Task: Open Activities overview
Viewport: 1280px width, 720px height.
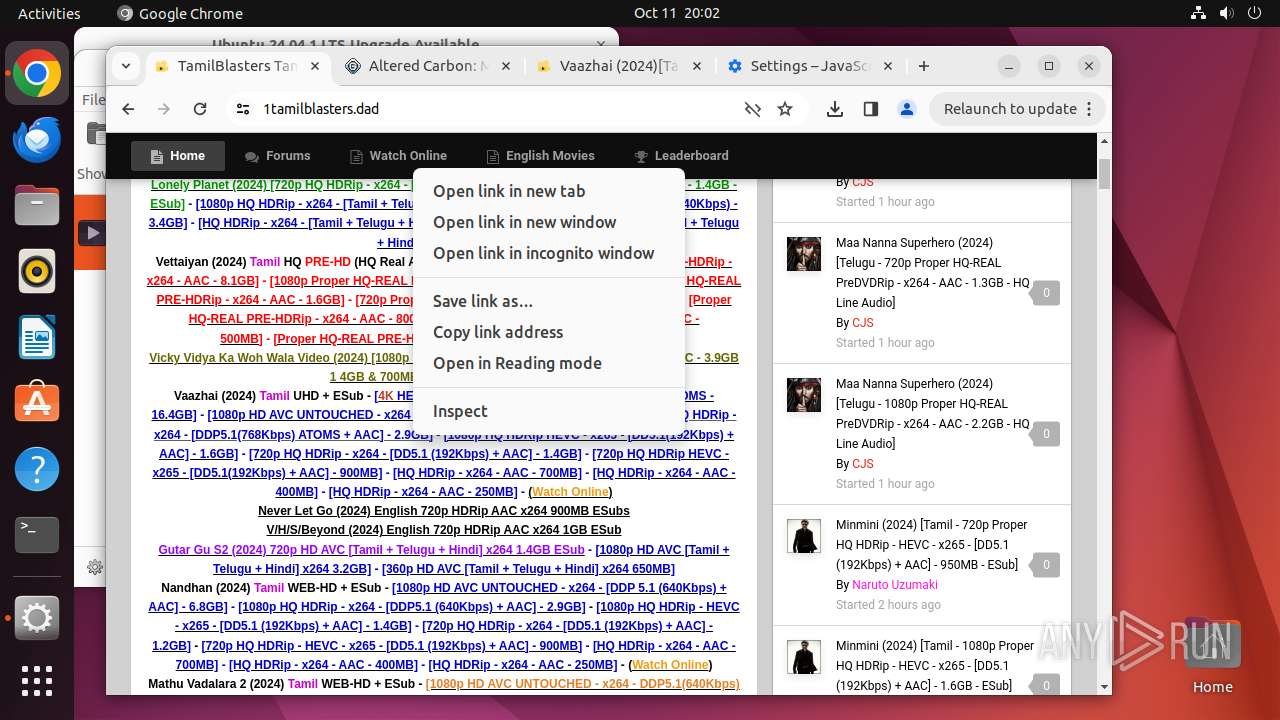Action: 49,13
